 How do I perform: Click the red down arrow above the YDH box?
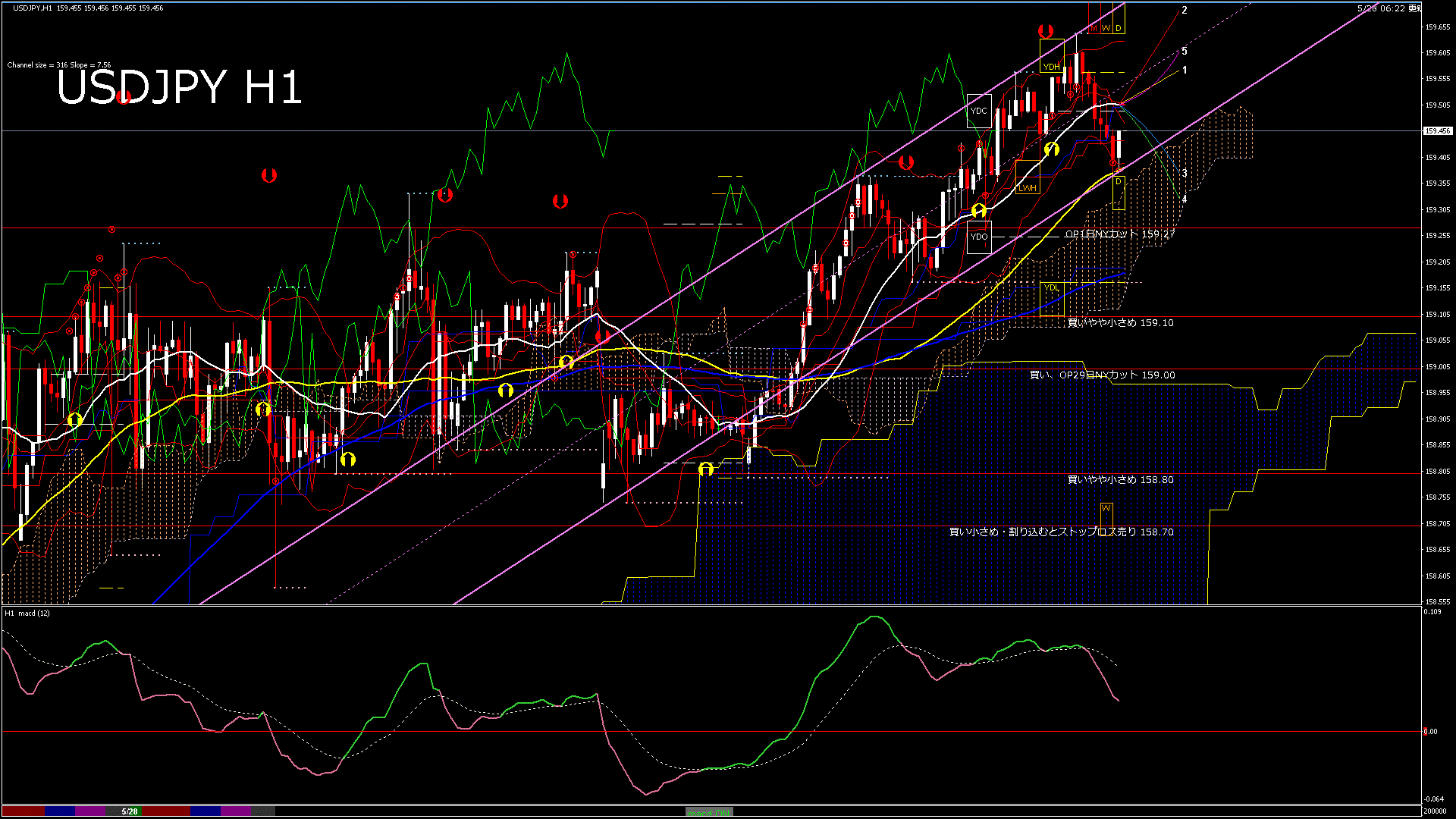point(1046,31)
